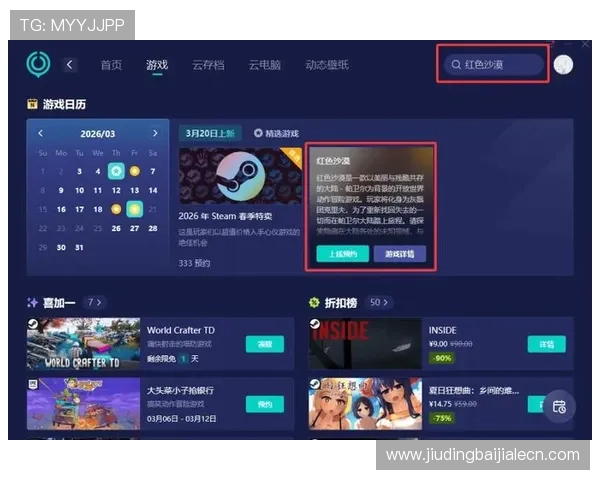Go to next month in the calendar
The width and height of the screenshot is (600, 480).
pyautogui.click(x=155, y=133)
